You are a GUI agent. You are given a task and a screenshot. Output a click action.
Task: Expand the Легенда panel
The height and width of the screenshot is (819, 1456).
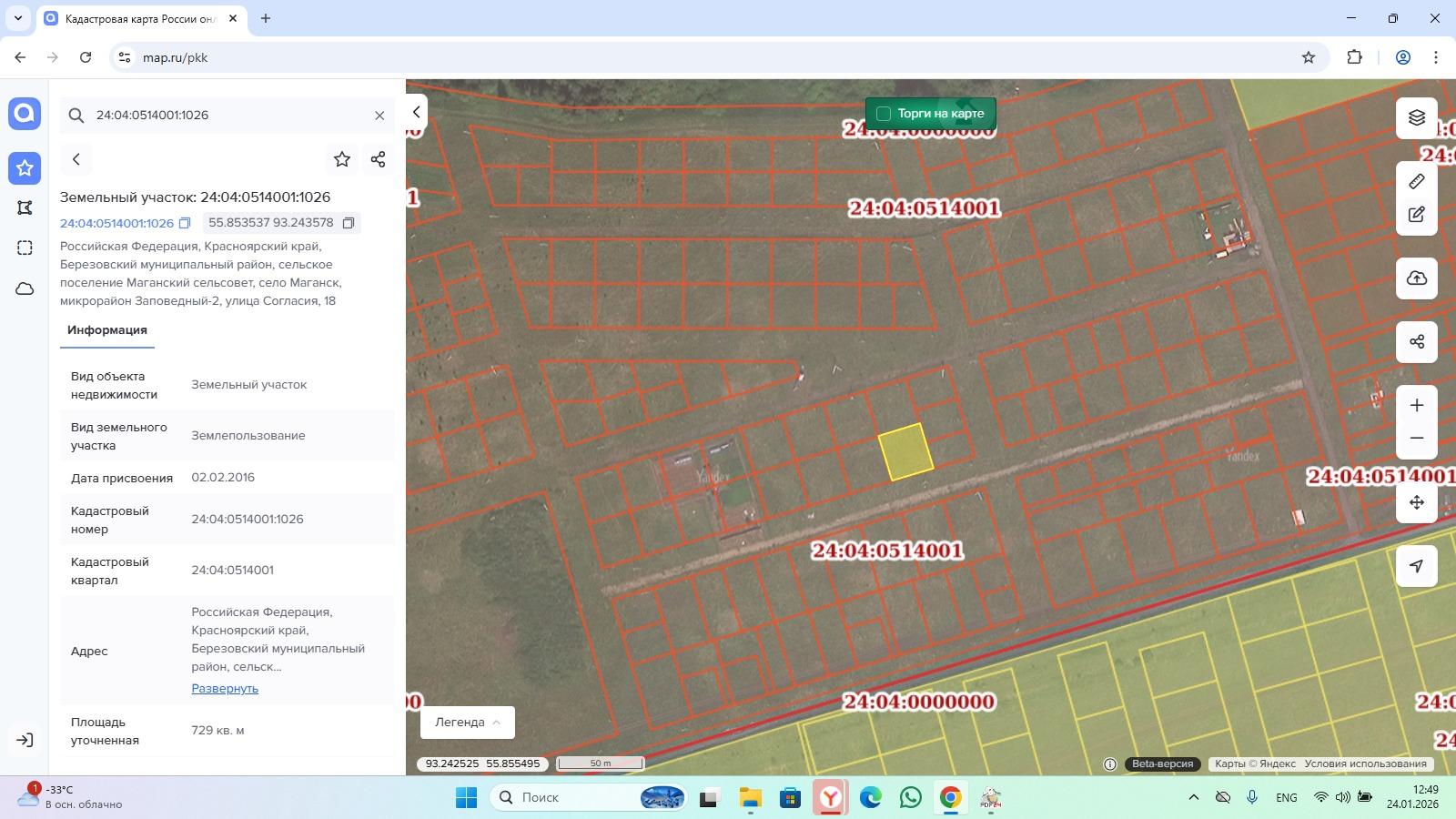[467, 723]
